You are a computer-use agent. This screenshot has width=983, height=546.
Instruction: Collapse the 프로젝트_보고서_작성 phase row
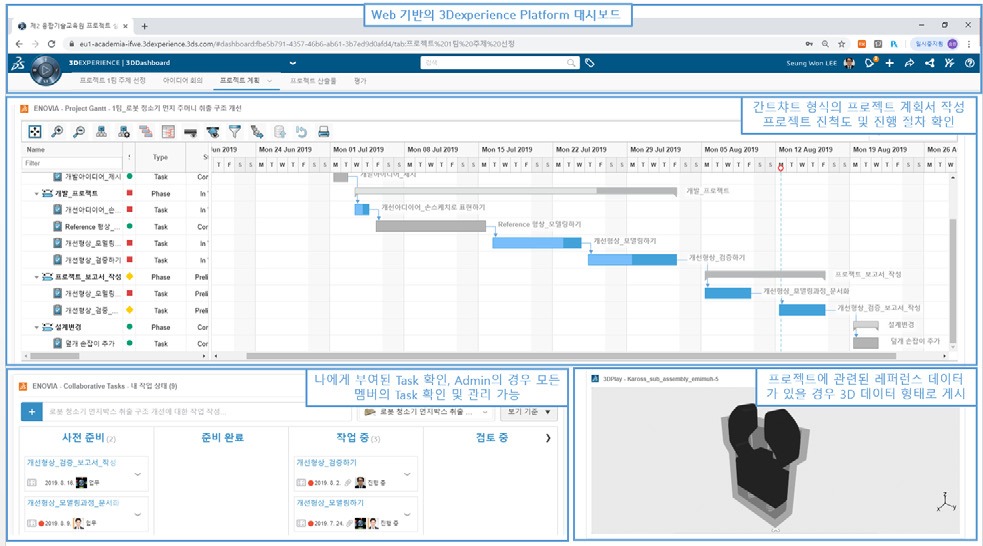point(38,277)
